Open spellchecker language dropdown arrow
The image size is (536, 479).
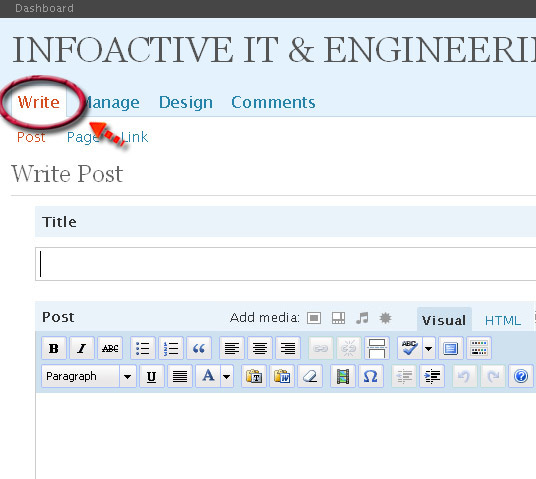coord(429,348)
